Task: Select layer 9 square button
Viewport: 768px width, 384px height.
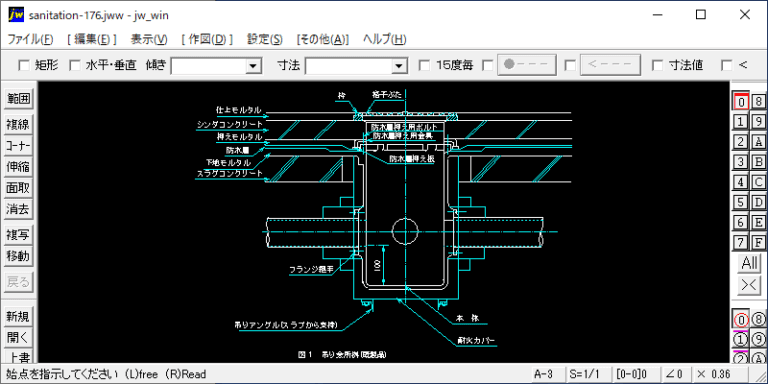Action: point(759,121)
